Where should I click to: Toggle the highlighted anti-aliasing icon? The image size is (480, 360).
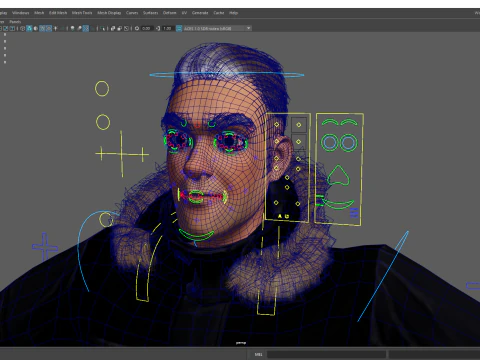pos(86,28)
